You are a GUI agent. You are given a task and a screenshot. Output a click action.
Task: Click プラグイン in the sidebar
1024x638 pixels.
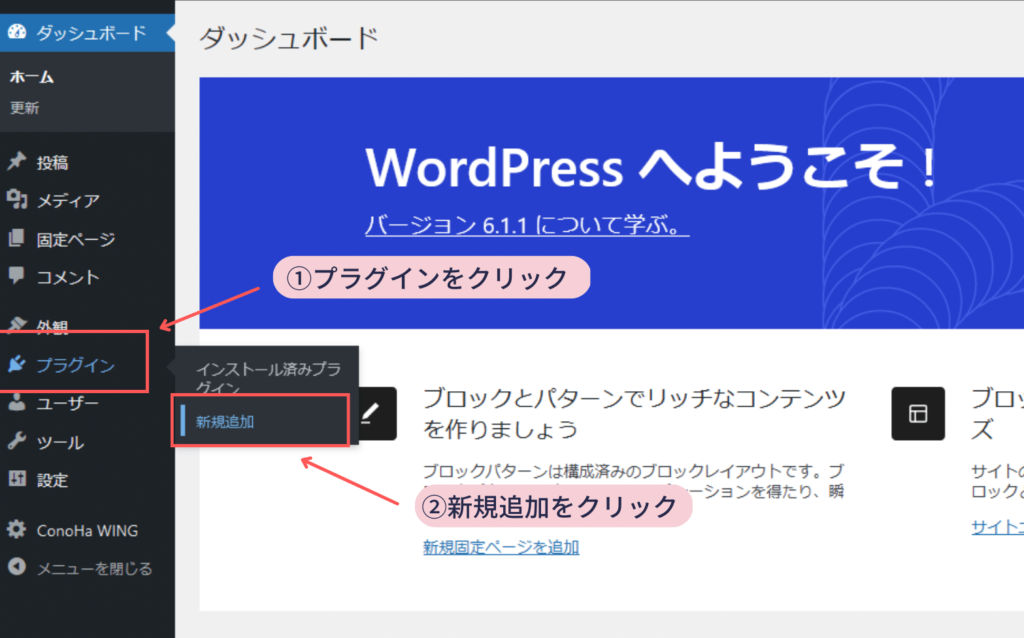pos(74,364)
